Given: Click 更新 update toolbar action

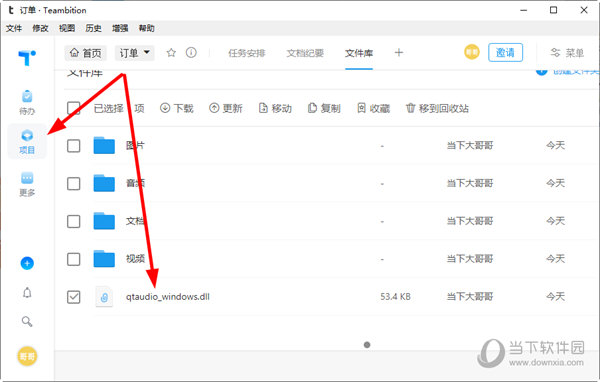Looking at the screenshot, I should 226,108.
